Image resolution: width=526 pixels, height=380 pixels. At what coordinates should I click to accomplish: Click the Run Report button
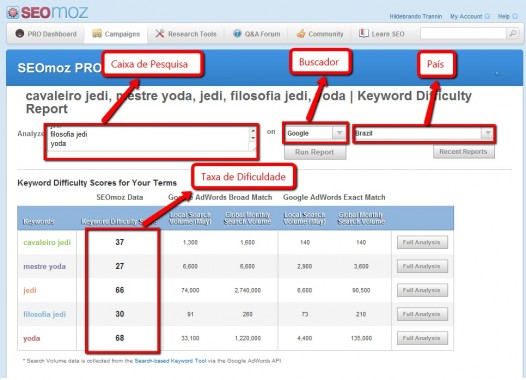click(x=315, y=152)
